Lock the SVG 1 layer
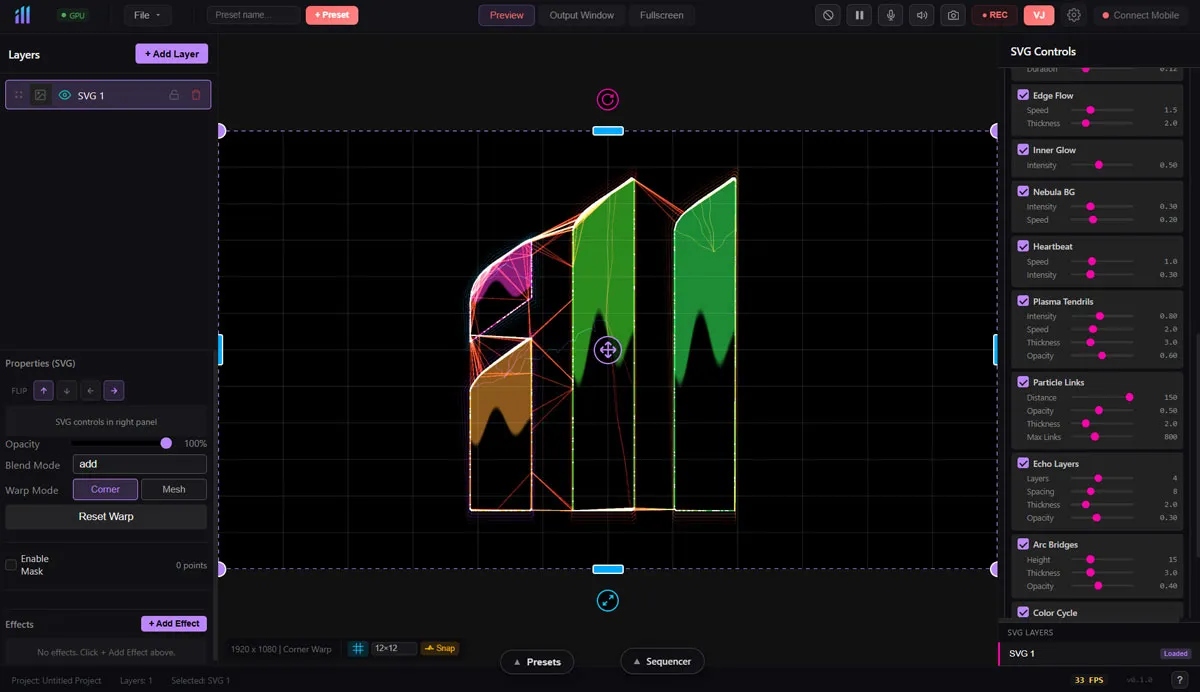Image resolution: width=1200 pixels, height=692 pixels. (174, 95)
